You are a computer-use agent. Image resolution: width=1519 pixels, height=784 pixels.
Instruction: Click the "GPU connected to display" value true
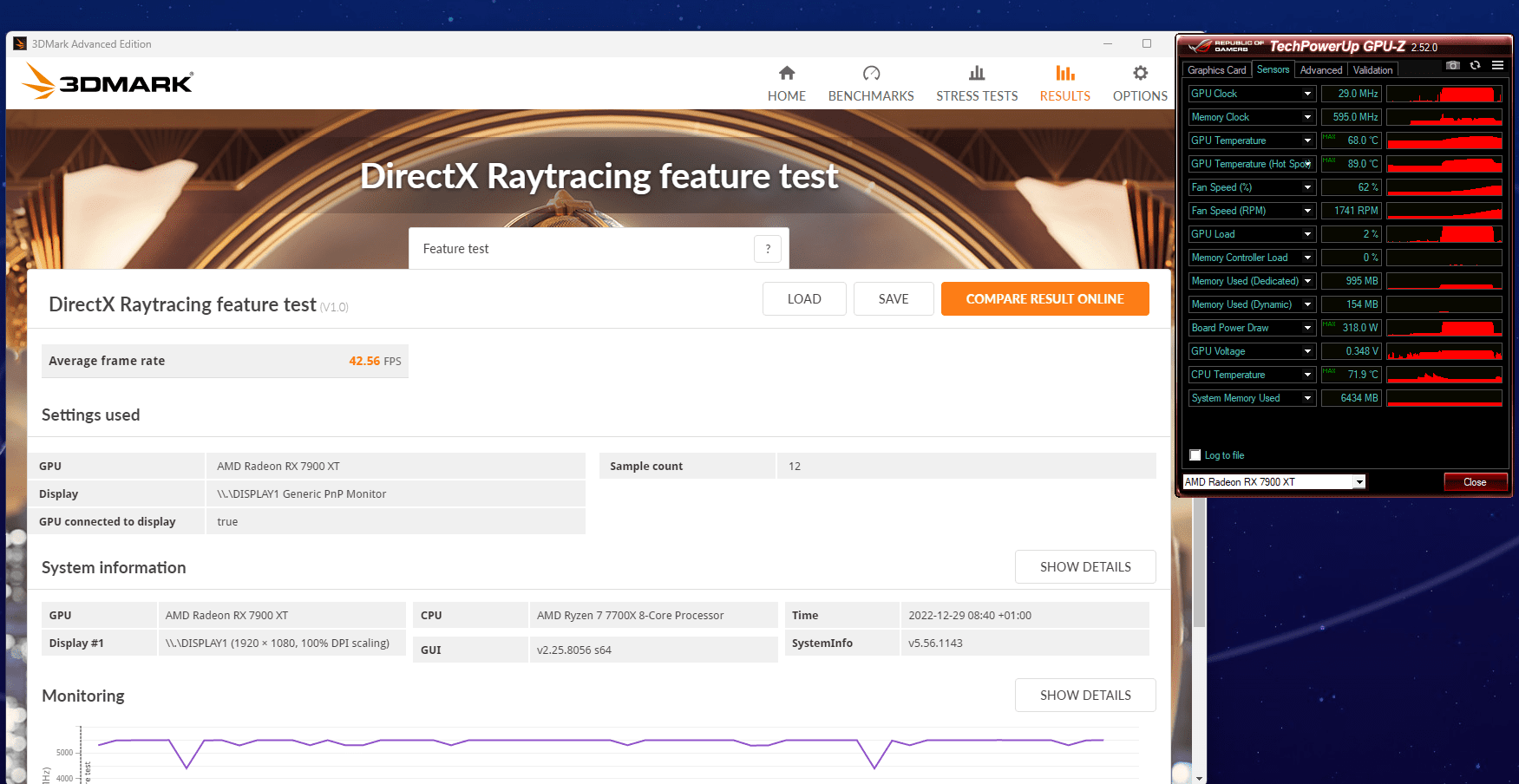(x=227, y=522)
